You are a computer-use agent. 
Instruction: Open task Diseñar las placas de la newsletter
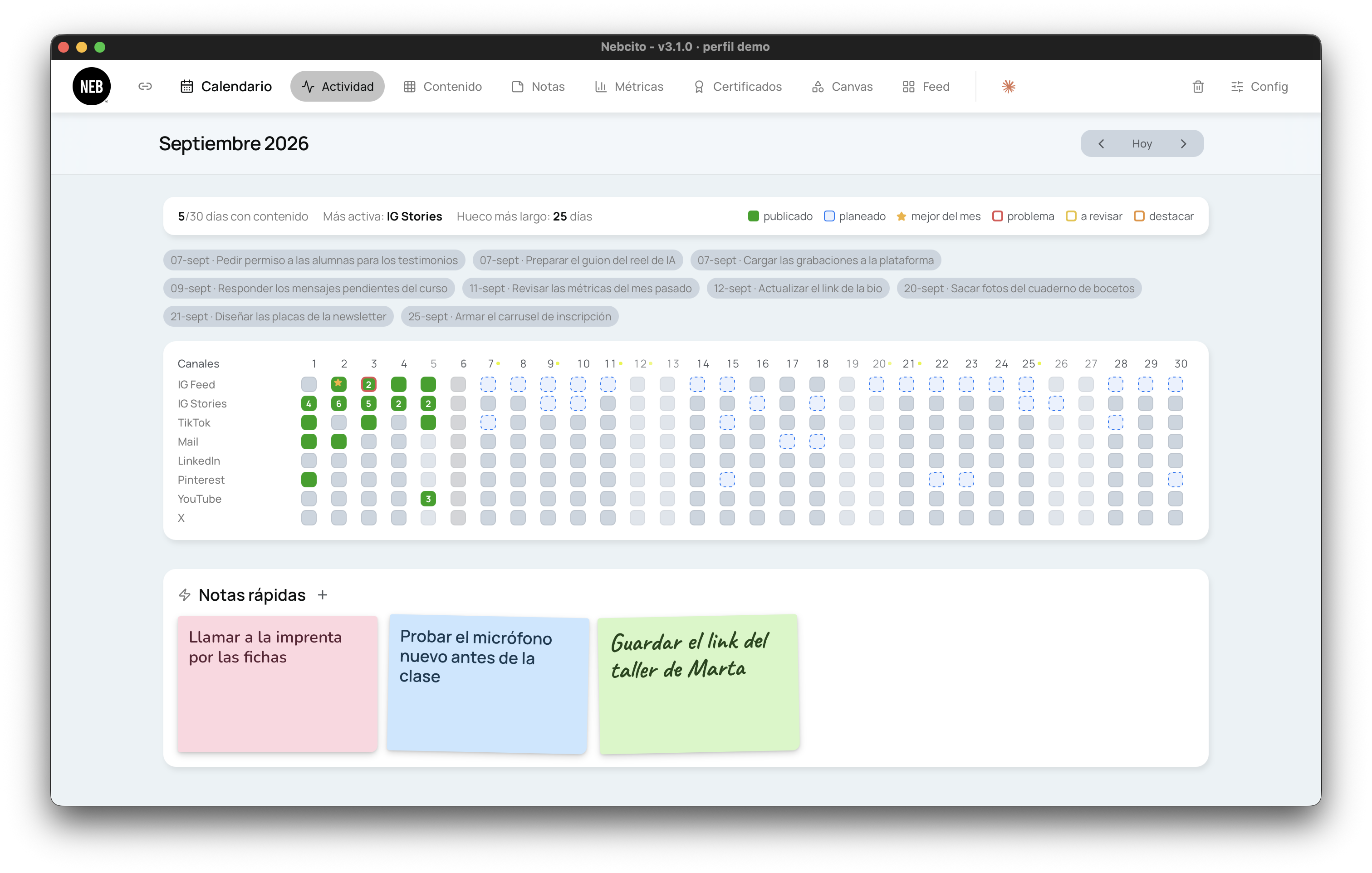pyautogui.click(x=278, y=316)
